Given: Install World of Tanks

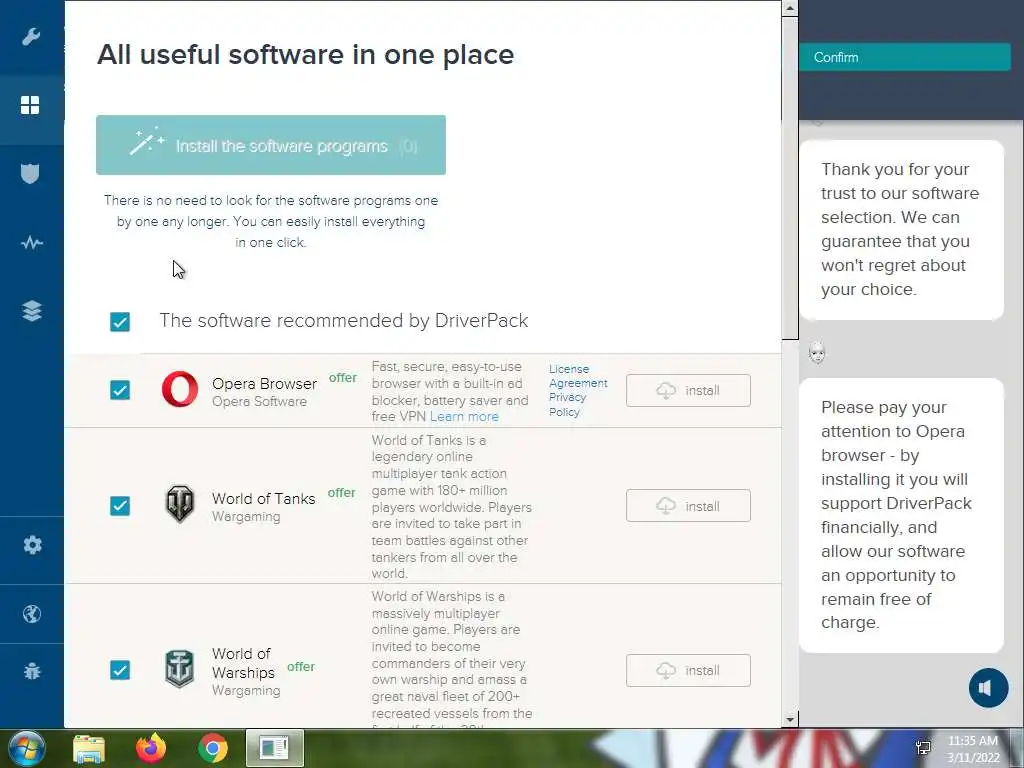Looking at the screenshot, I should (688, 506).
